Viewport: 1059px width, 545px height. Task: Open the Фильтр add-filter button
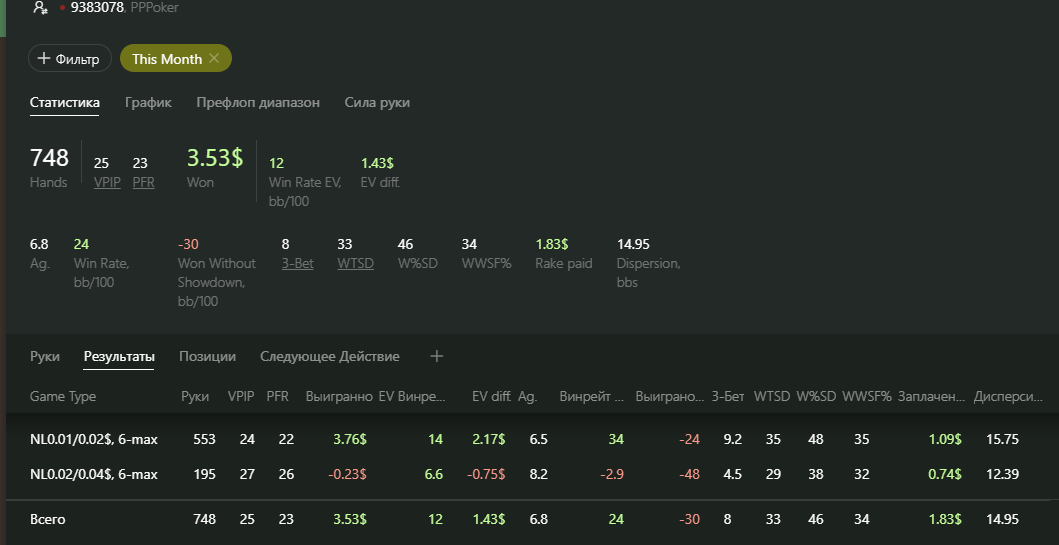tap(70, 59)
